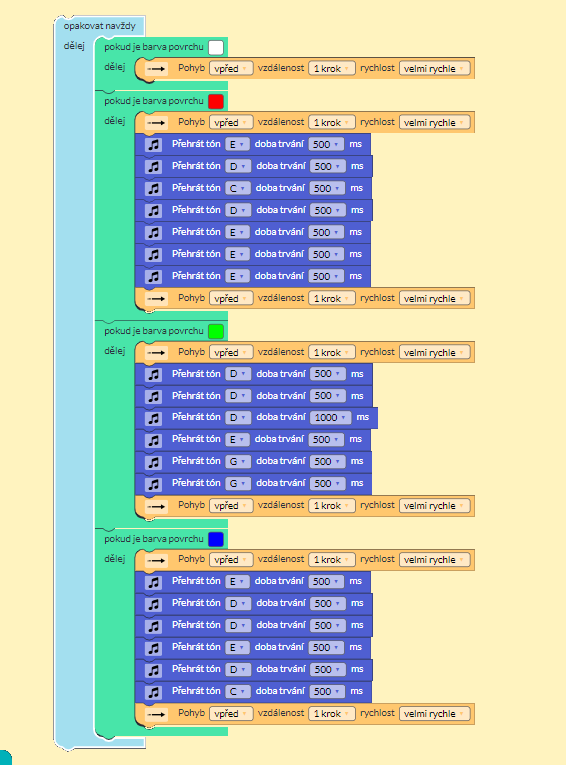This screenshot has height=765, width=566.
Task: Click the music note icon of red section's tone C block
Action: coord(153,188)
